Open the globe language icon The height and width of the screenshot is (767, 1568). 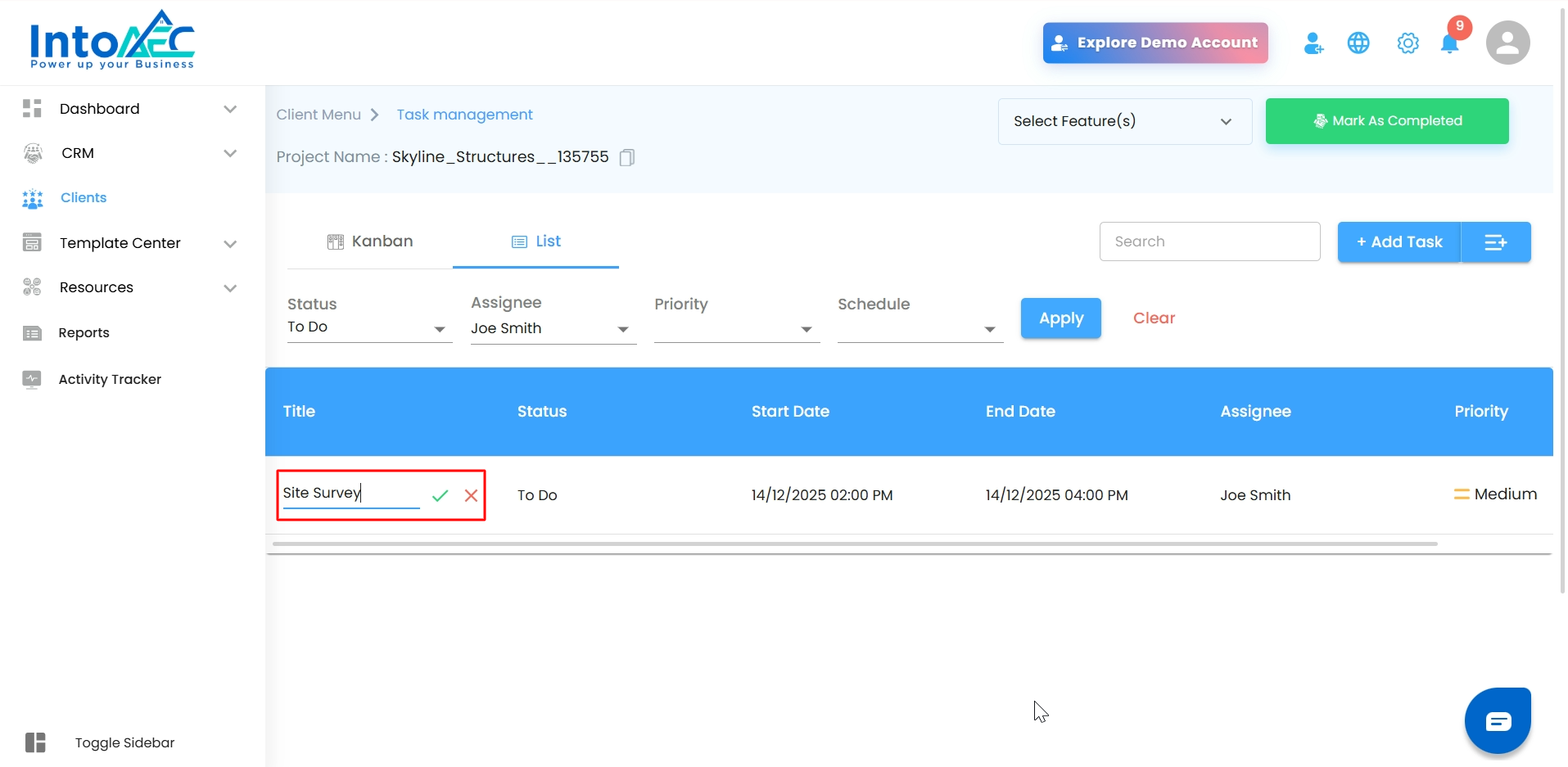pos(1358,43)
